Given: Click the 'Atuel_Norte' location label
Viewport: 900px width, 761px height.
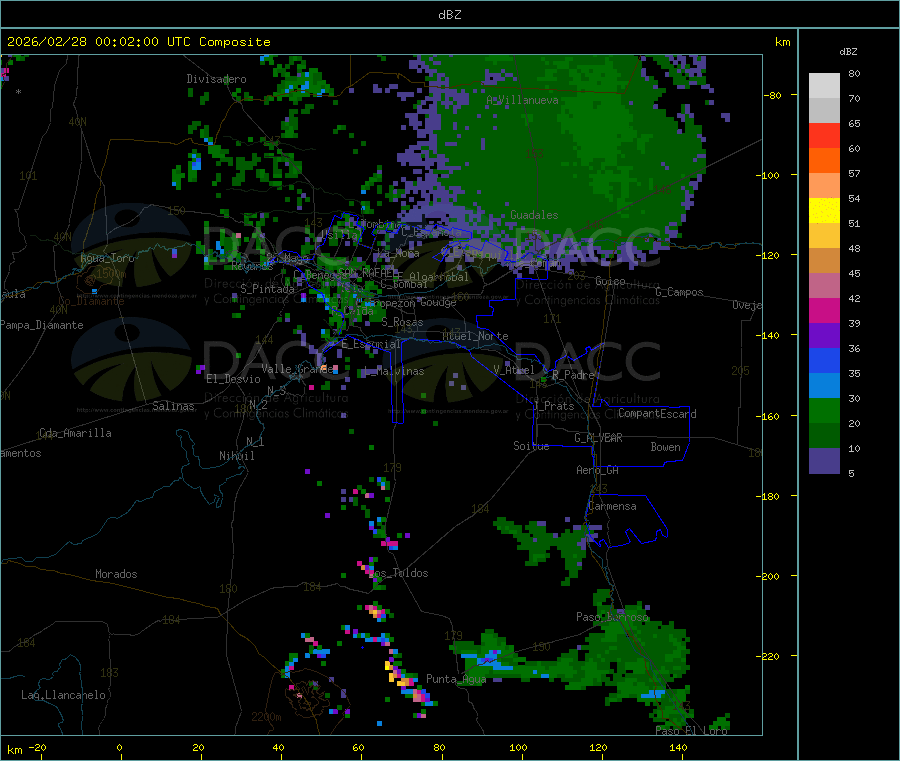Looking at the screenshot, I should pyautogui.click(x=475, y=336).
